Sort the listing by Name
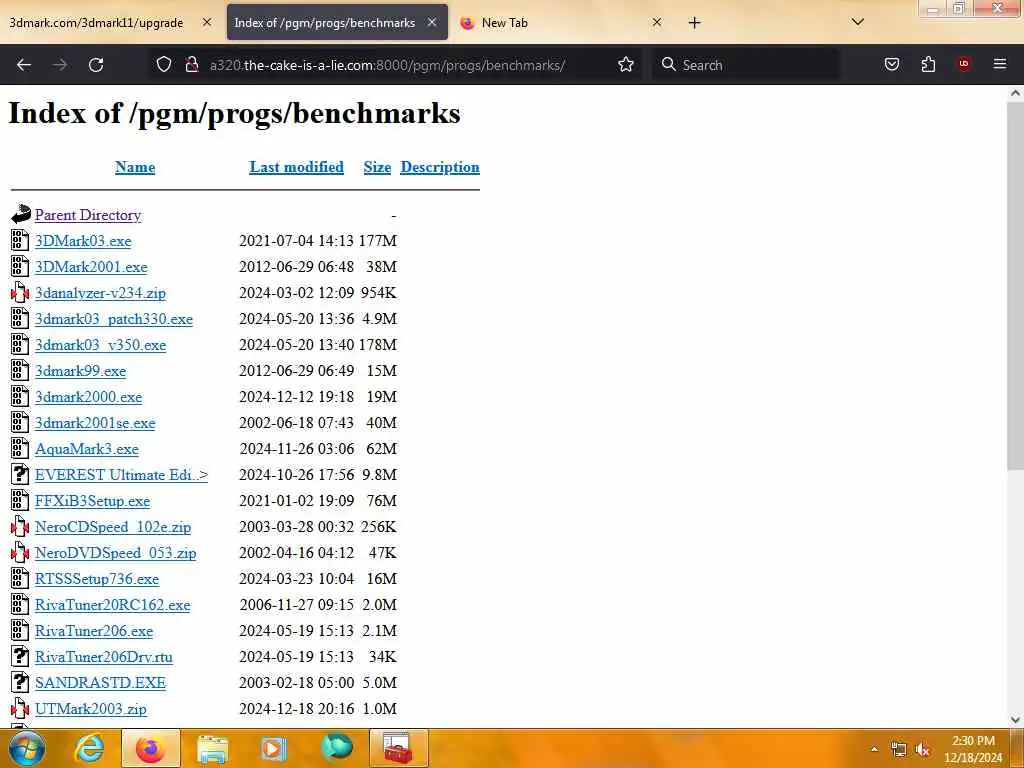 pos(135,167)
